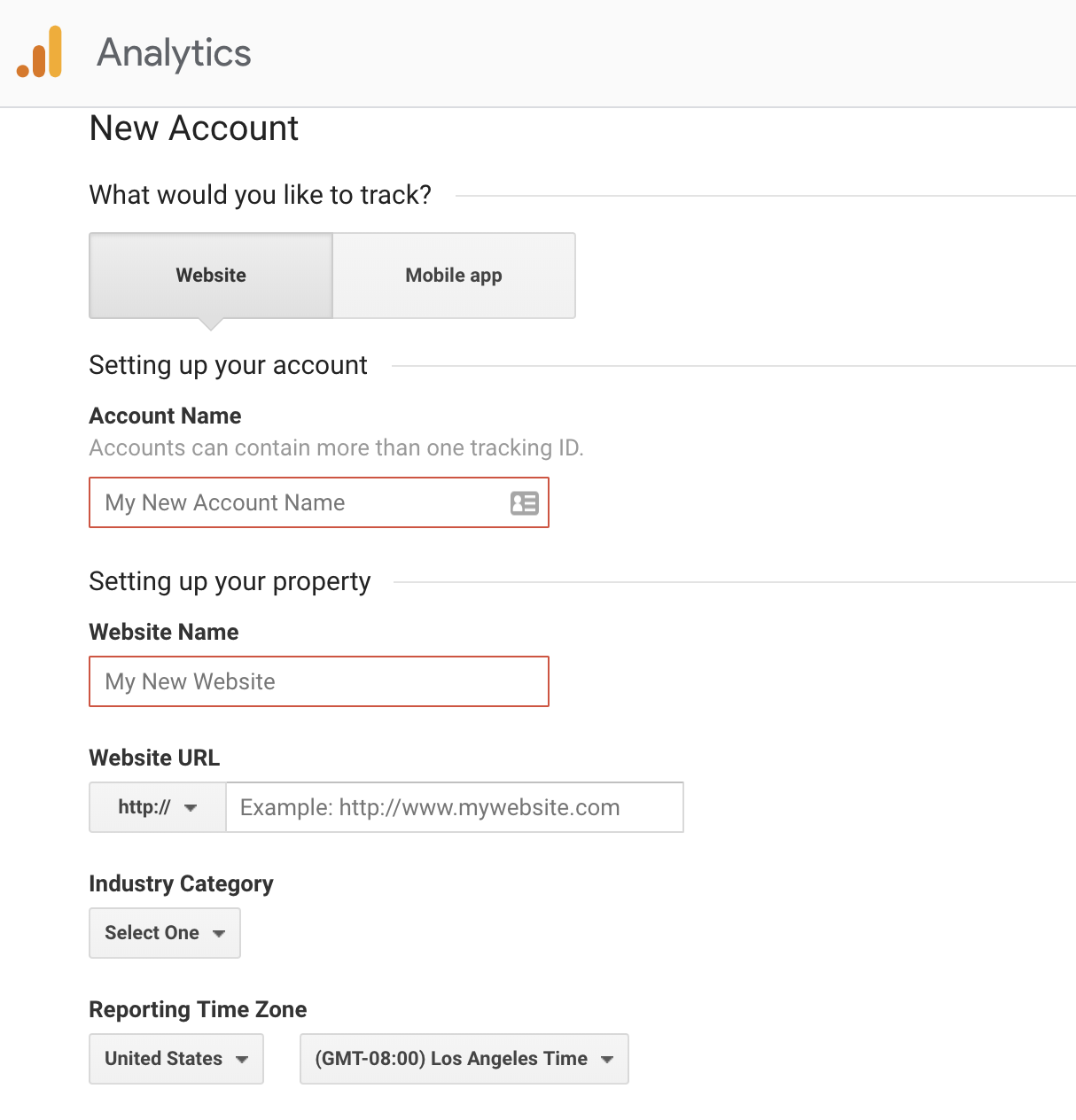The height and width of the screenshot is (1120, 1076).
Task: Select the Website tracking tab
Action: coord(211,276)
